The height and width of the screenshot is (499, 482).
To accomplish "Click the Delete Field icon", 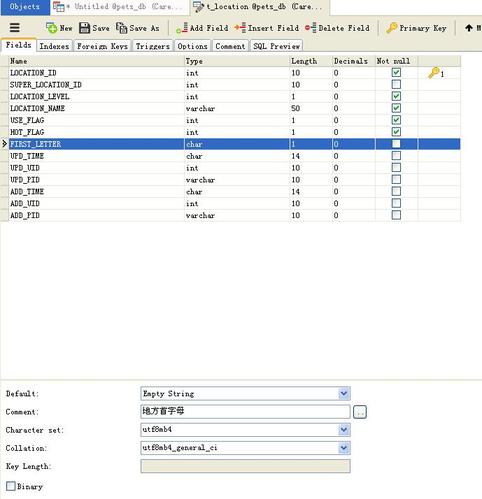I will [x=311, y=28].
